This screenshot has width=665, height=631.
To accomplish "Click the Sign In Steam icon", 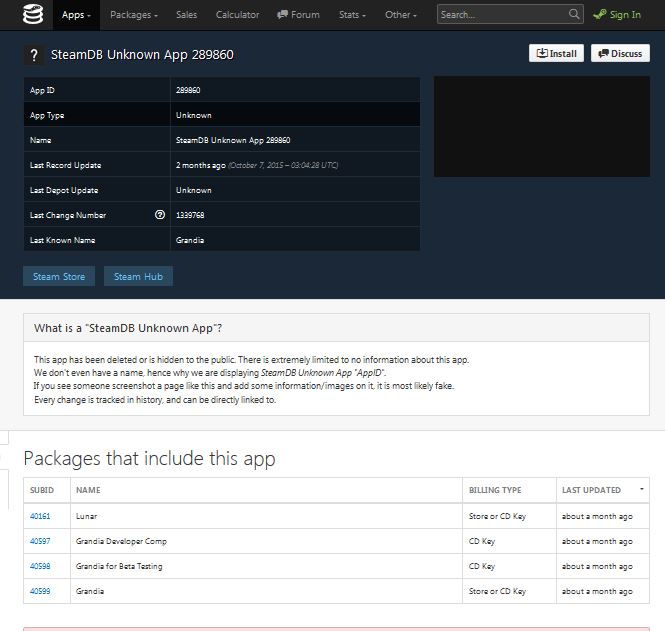I will click(x=600, y=15).
